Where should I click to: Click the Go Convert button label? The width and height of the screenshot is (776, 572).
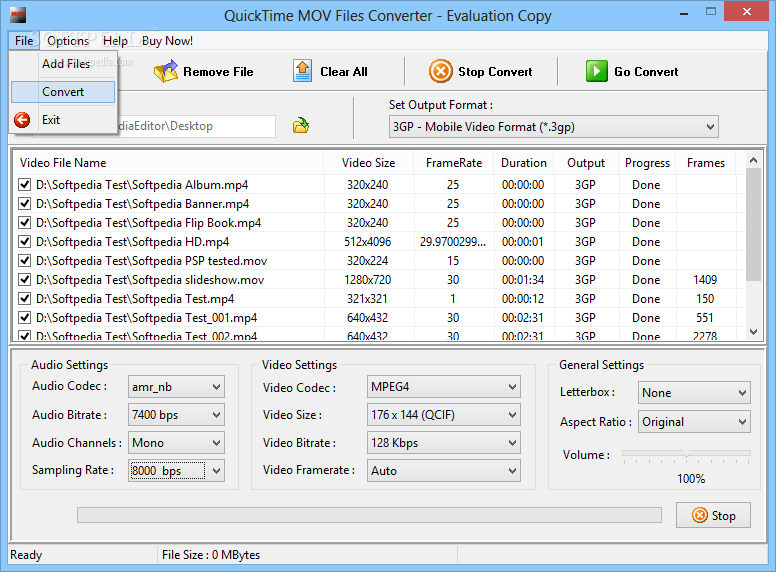coord(646,72)
